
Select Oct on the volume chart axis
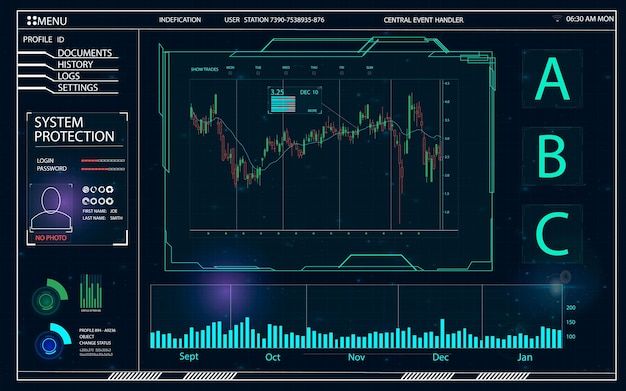(273, 357)
